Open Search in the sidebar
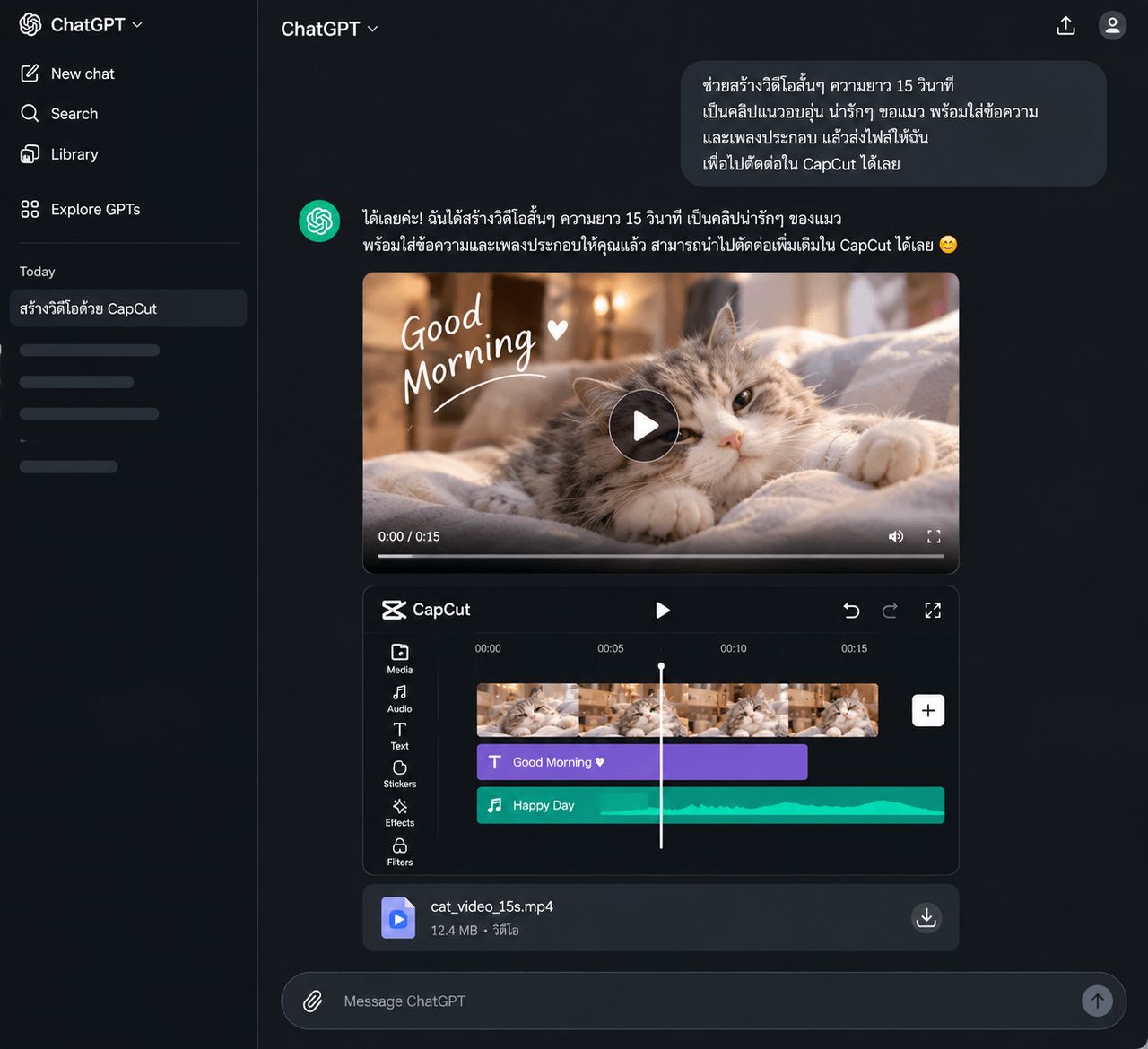1148x1049 pixels. 59,113
